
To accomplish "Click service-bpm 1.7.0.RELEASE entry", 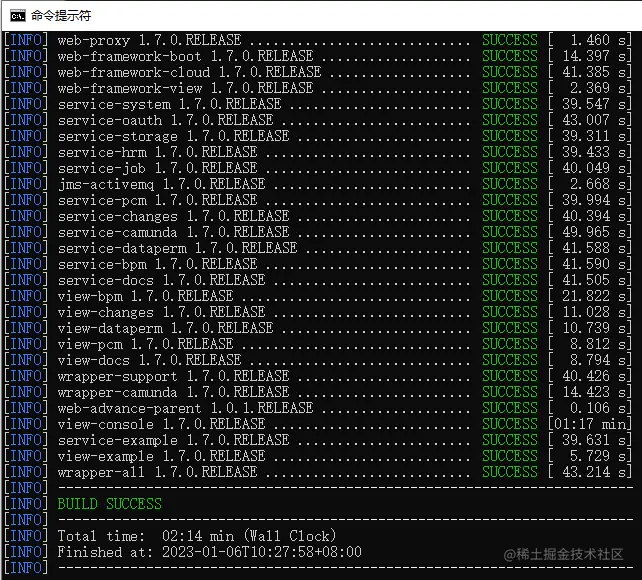I will click(158, 264).
